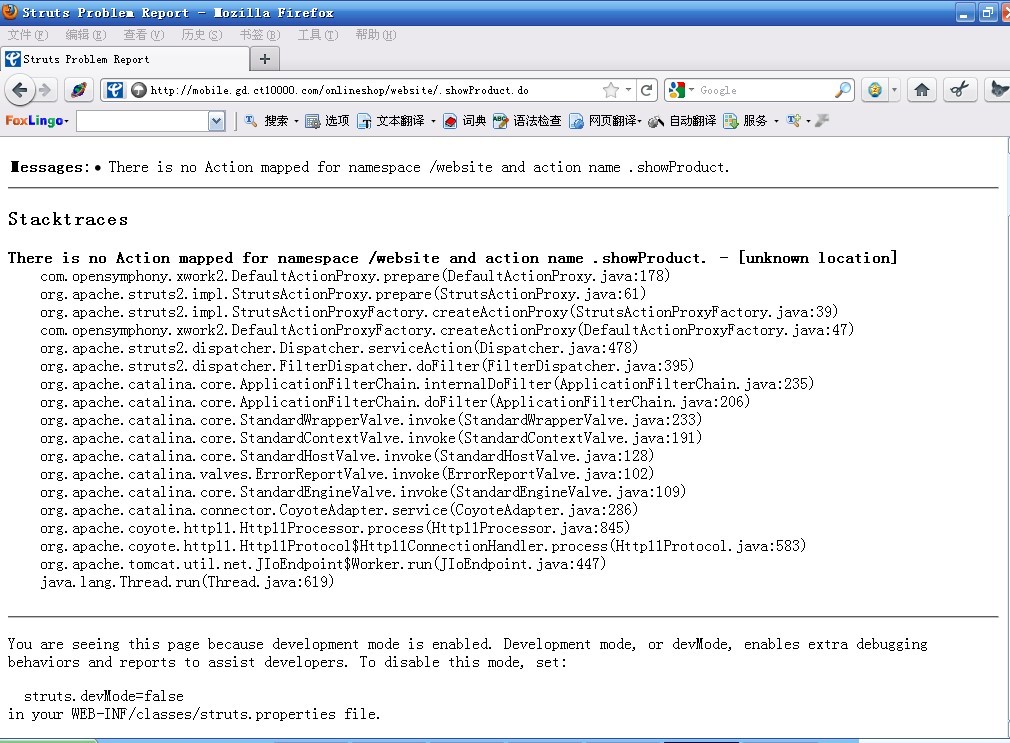Open a new tab with the plus button
The width and height of the screenshot is (1010, 743).
point(265,59)
